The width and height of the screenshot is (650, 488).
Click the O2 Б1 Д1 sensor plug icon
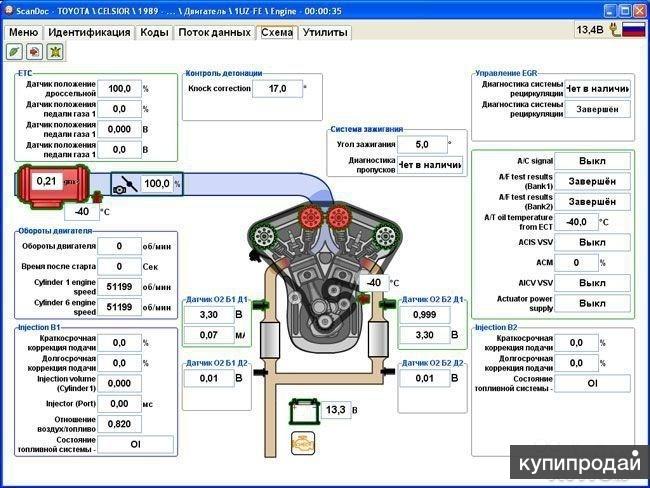tap(260, 306)
